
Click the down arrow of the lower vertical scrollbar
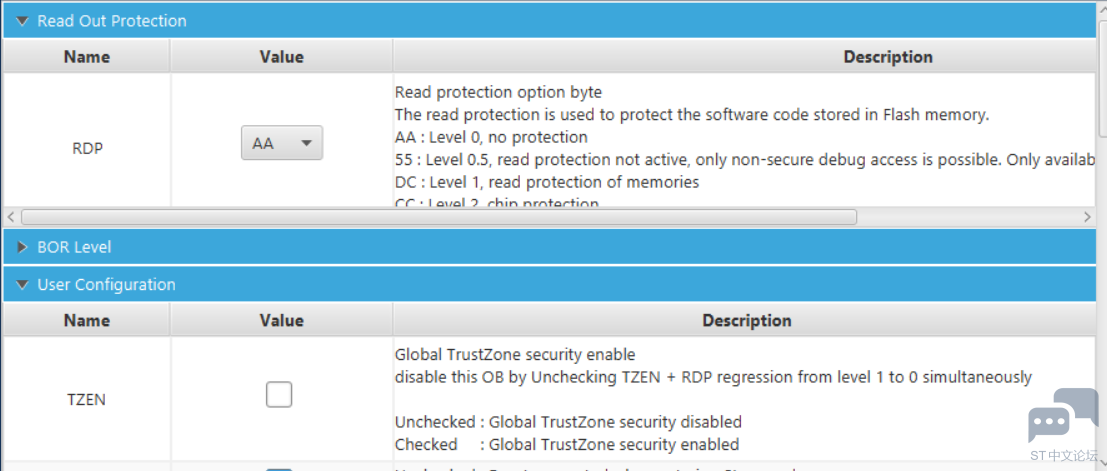pyautogui.click(x=1102, y=464)
